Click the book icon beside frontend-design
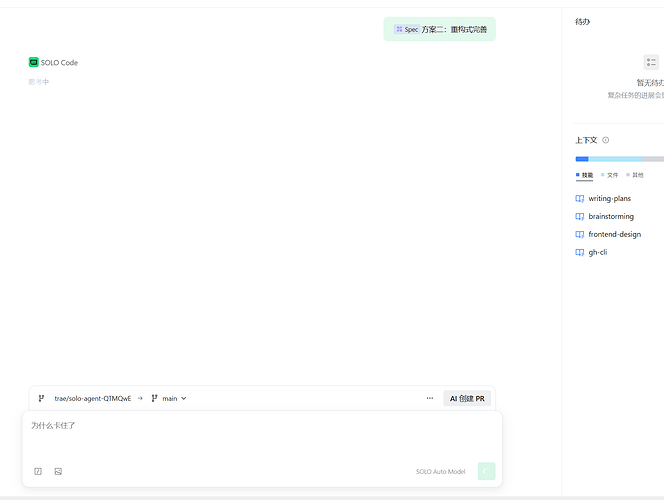664x500 pixels. coord(579,235)
